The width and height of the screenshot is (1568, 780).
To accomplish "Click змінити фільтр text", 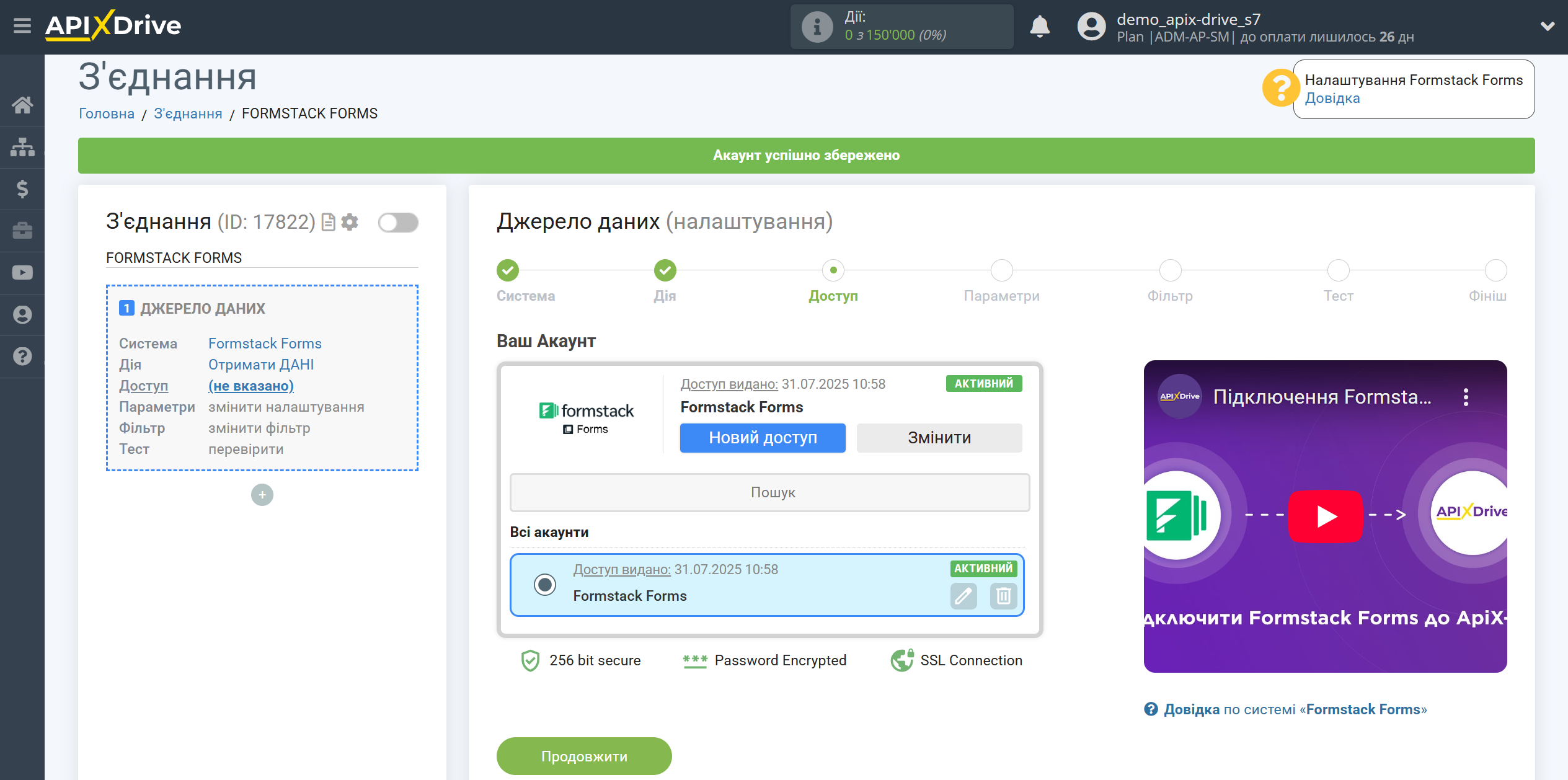I will coord(259,428).
